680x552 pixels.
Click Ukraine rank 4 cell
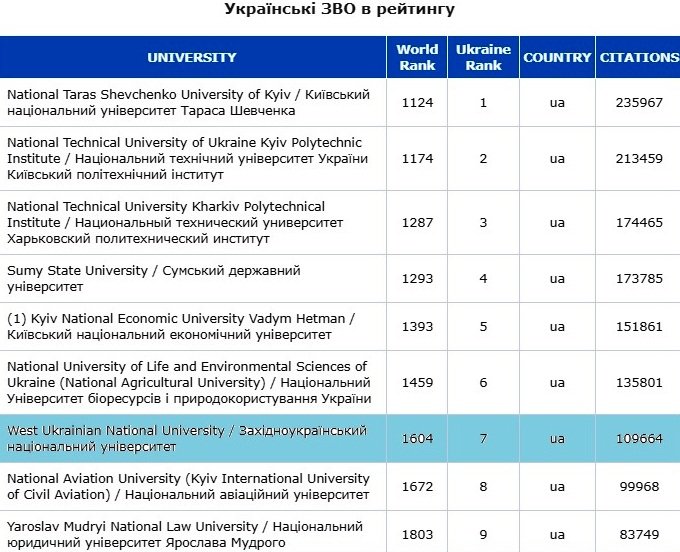(483, 279)
